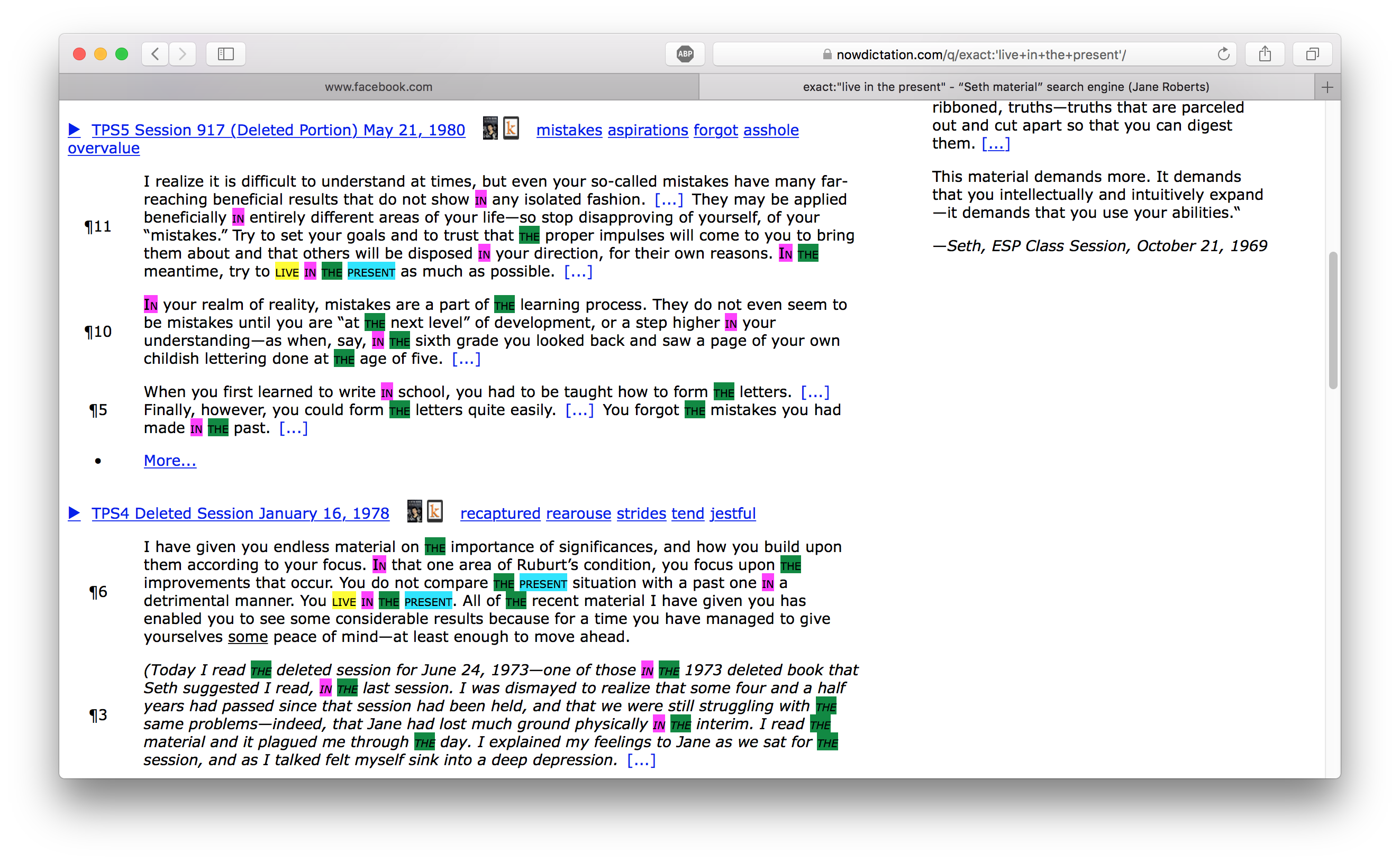Click the 'tend' keyword link
Screen dimensions: 1400x863
click(687, 513)
